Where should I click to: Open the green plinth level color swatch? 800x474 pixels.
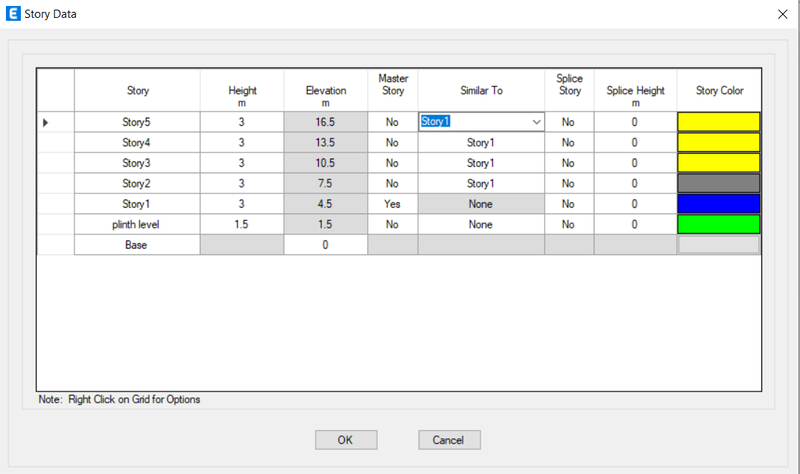coord(718,224)
